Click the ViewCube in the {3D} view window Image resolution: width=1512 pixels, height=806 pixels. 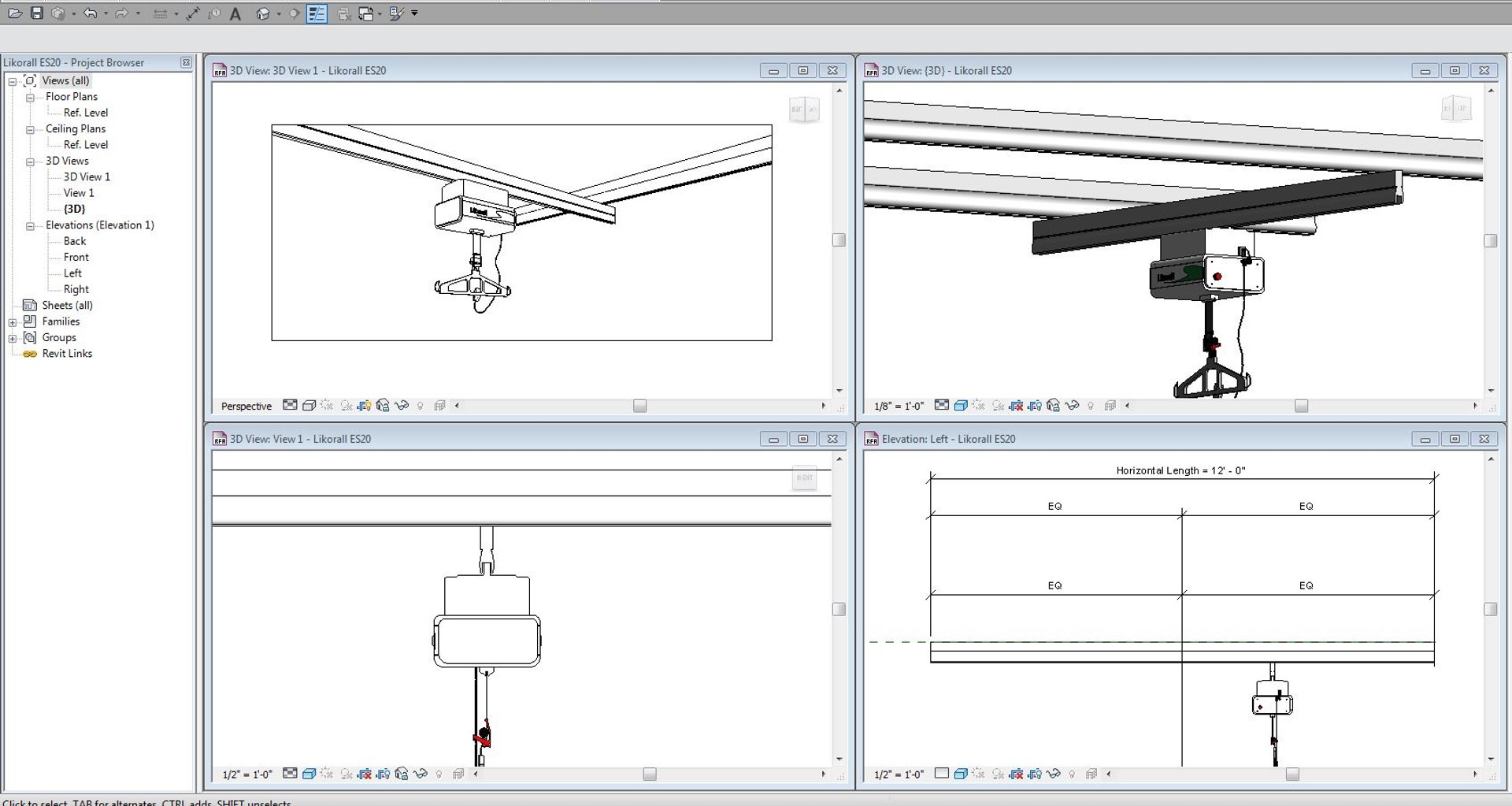click(1456, 109)
